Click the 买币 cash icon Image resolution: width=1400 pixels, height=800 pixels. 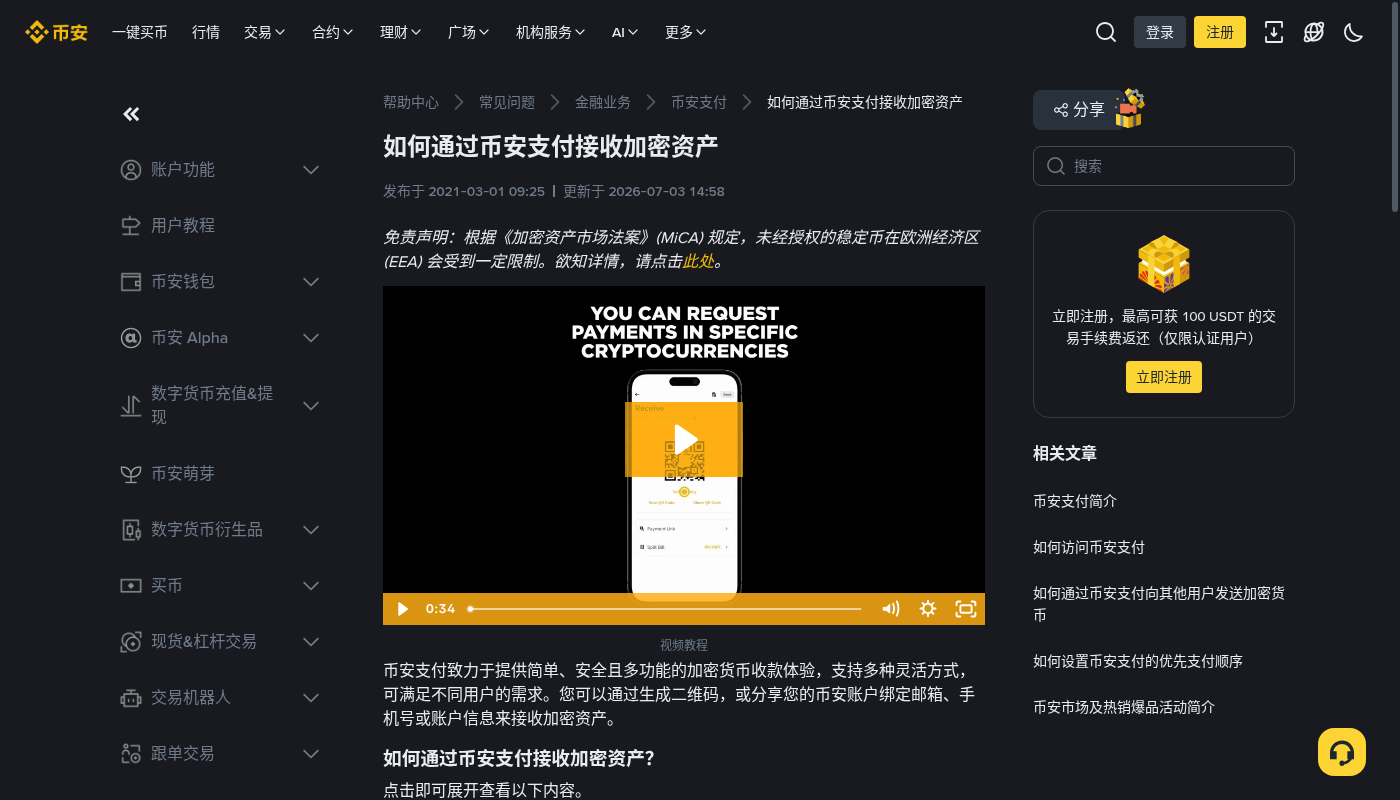coord(131,586)
